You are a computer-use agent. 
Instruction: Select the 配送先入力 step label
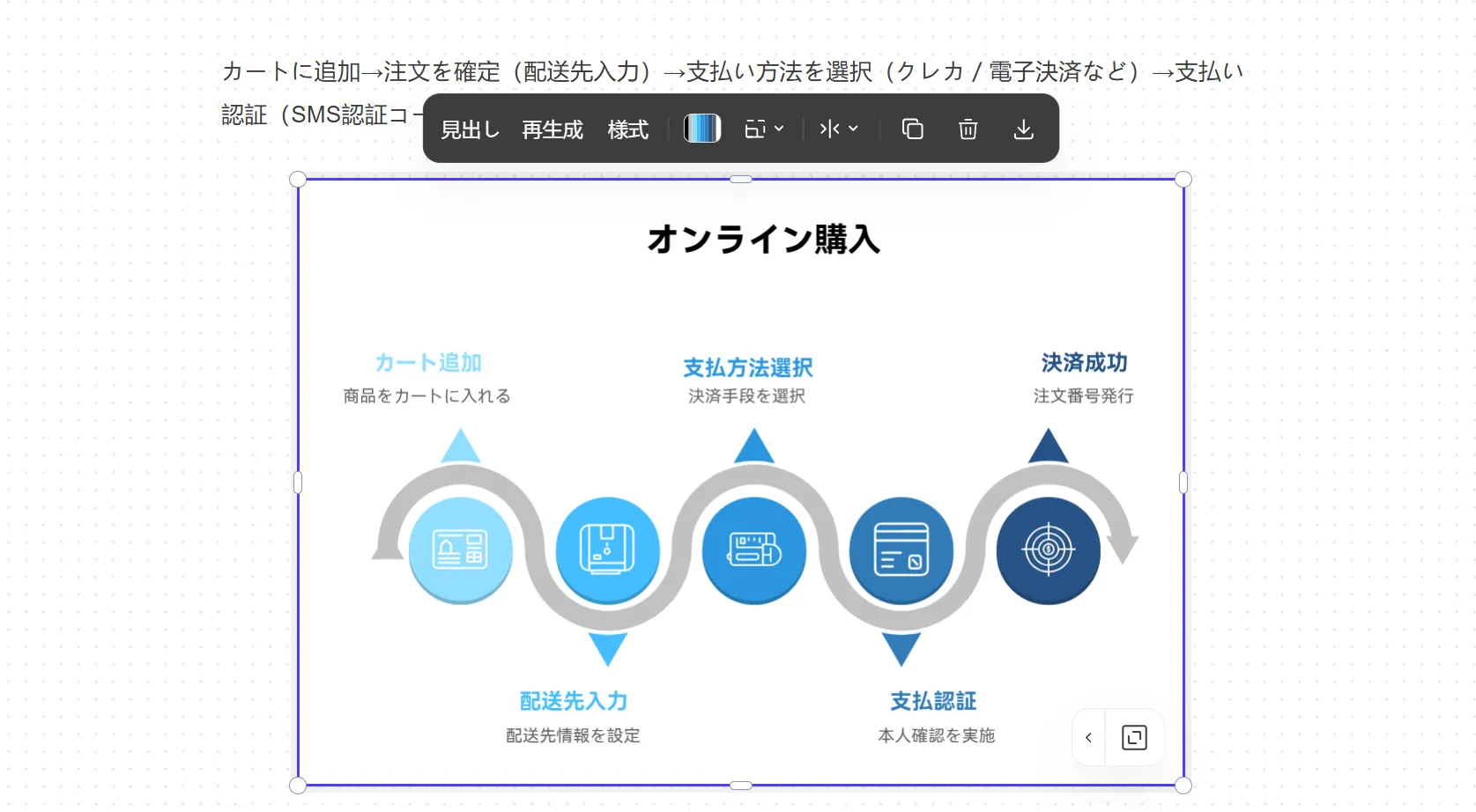pos(573,701)
